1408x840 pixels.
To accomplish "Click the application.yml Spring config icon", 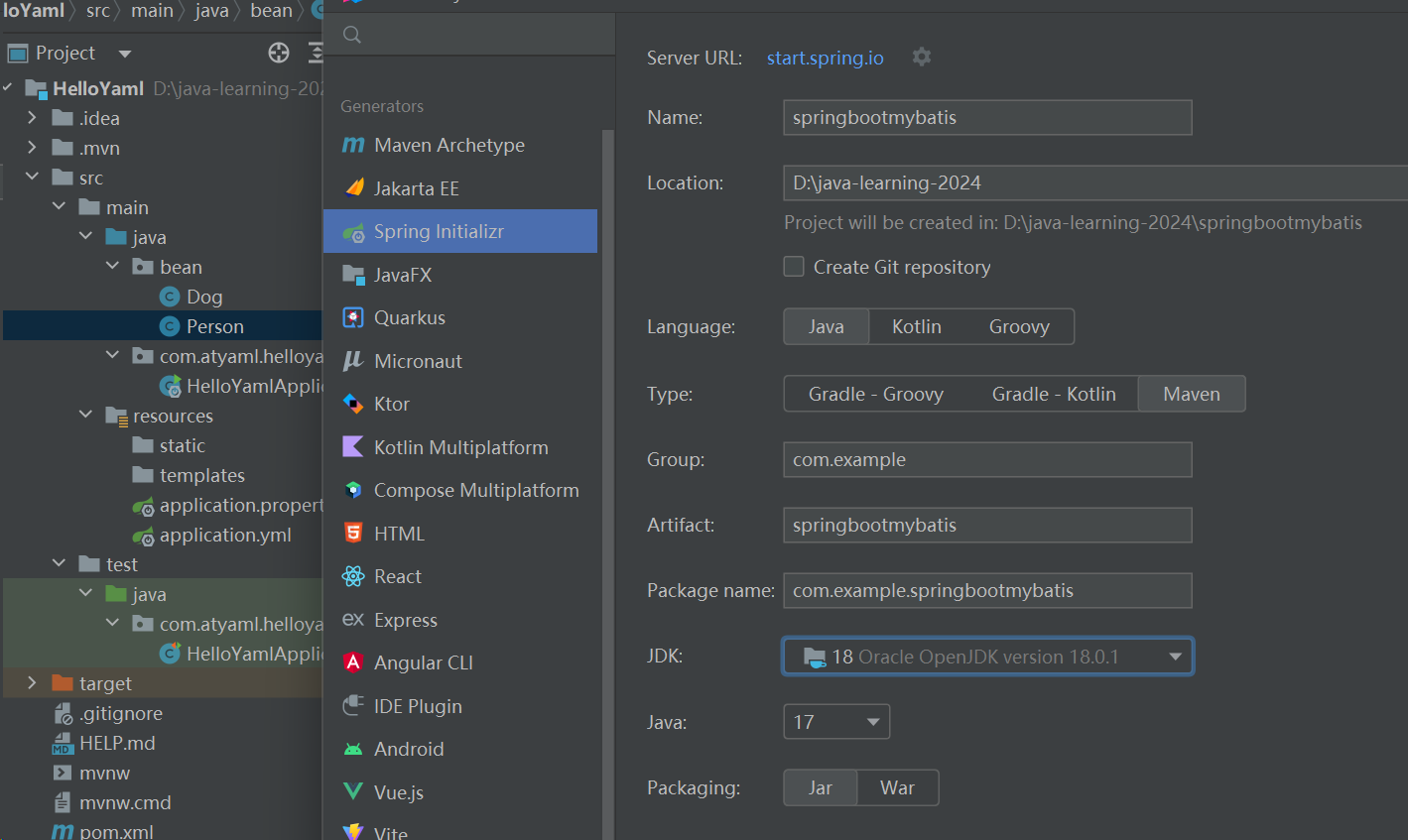I will click(x=144, y=536).
